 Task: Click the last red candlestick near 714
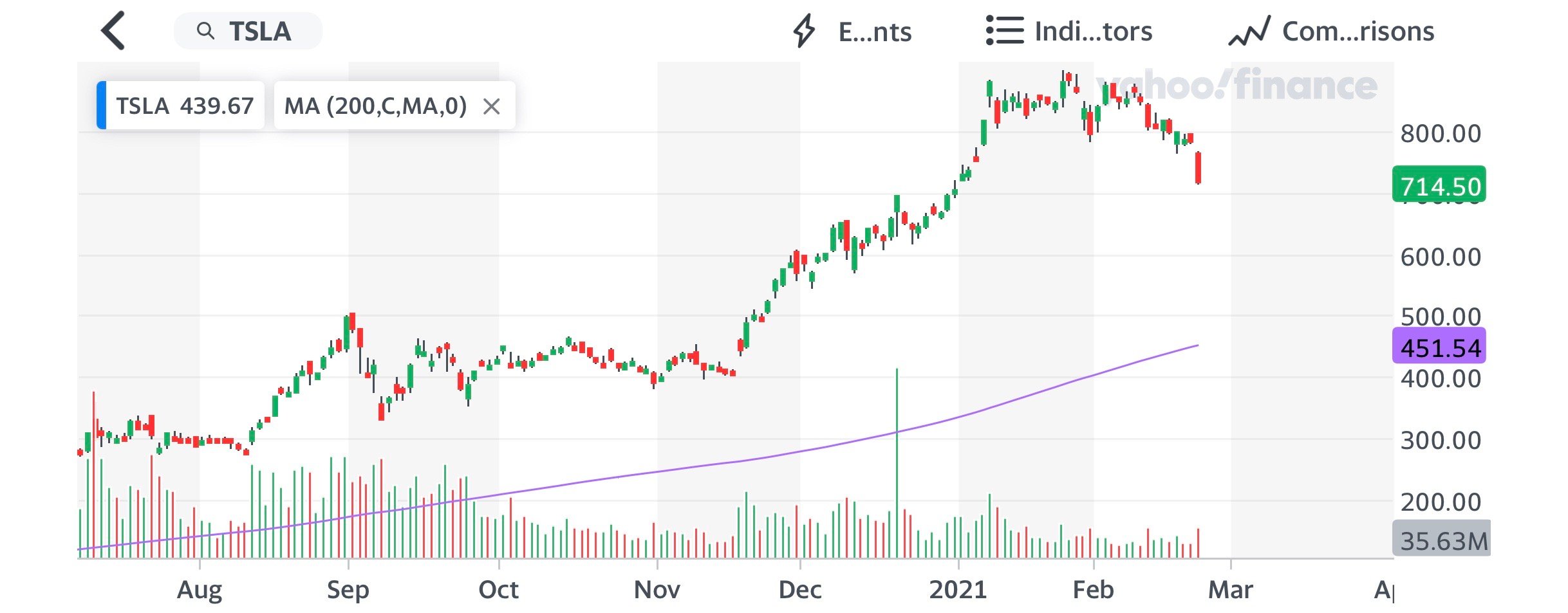pyautogui.click(x=1198, y=167)
